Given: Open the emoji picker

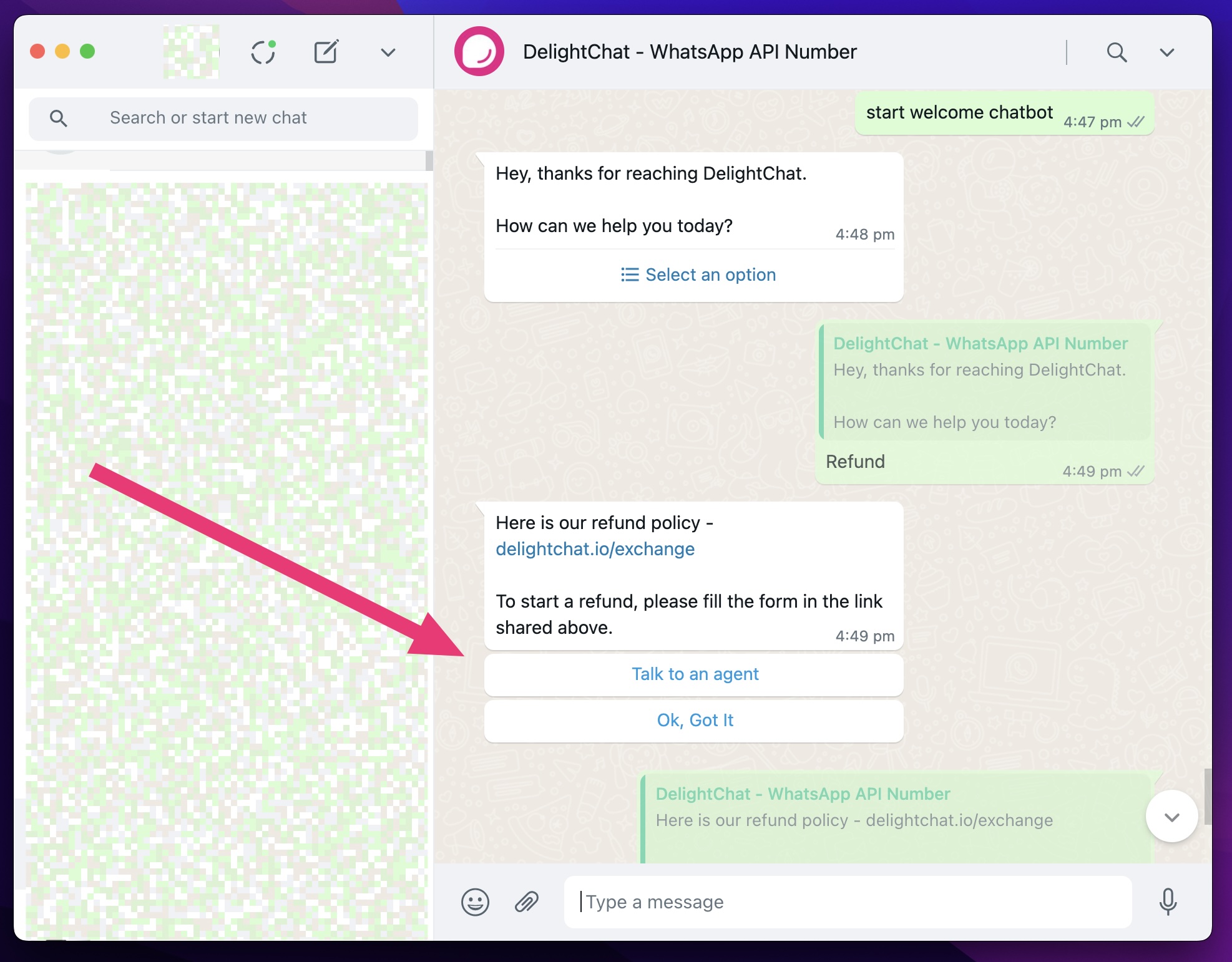Looking at the screenshot, I should click(475, 902).
